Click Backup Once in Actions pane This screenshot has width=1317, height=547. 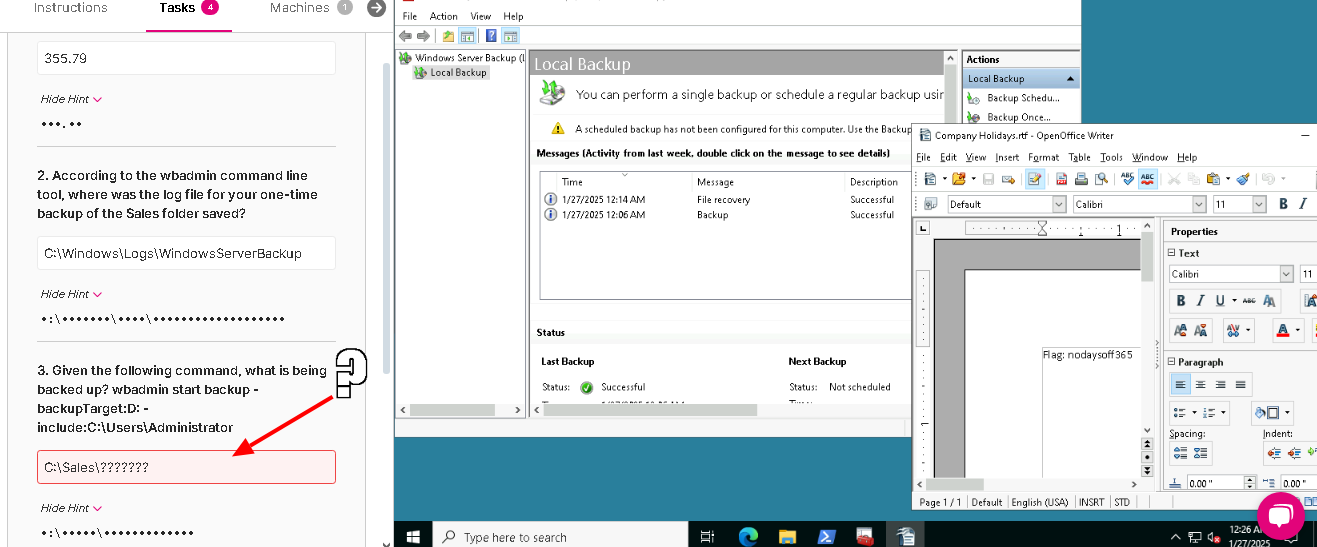pos(1018,117)
